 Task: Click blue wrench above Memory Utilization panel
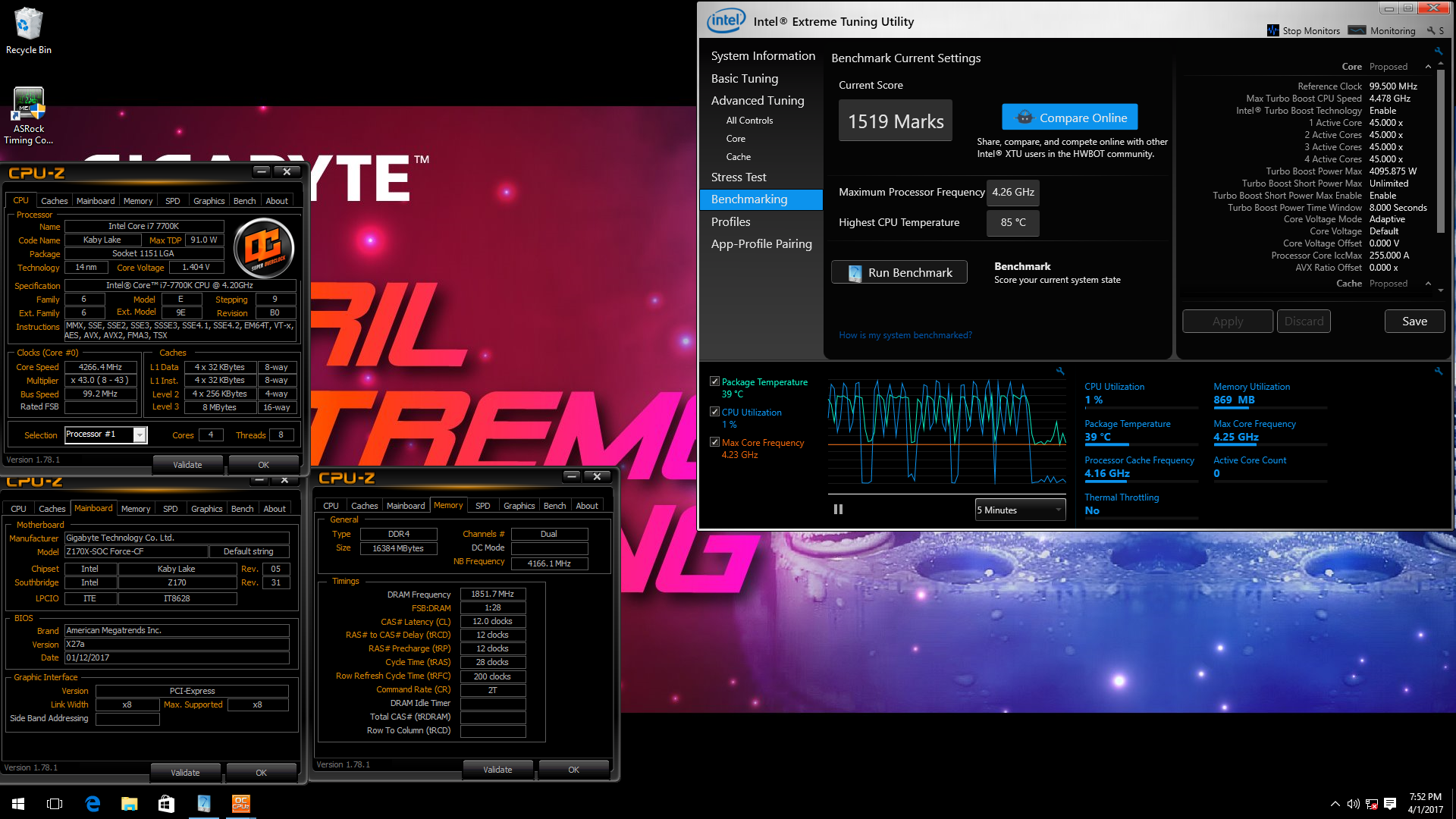[1438, 371]
